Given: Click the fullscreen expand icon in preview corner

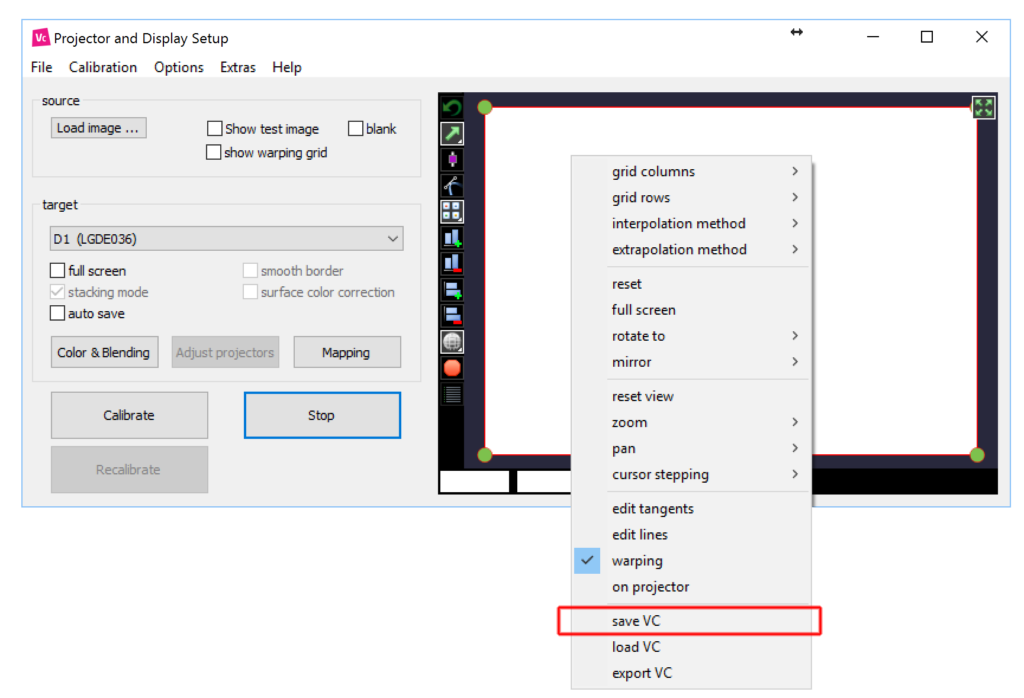Looking at the screenshot, I should 983,108.
